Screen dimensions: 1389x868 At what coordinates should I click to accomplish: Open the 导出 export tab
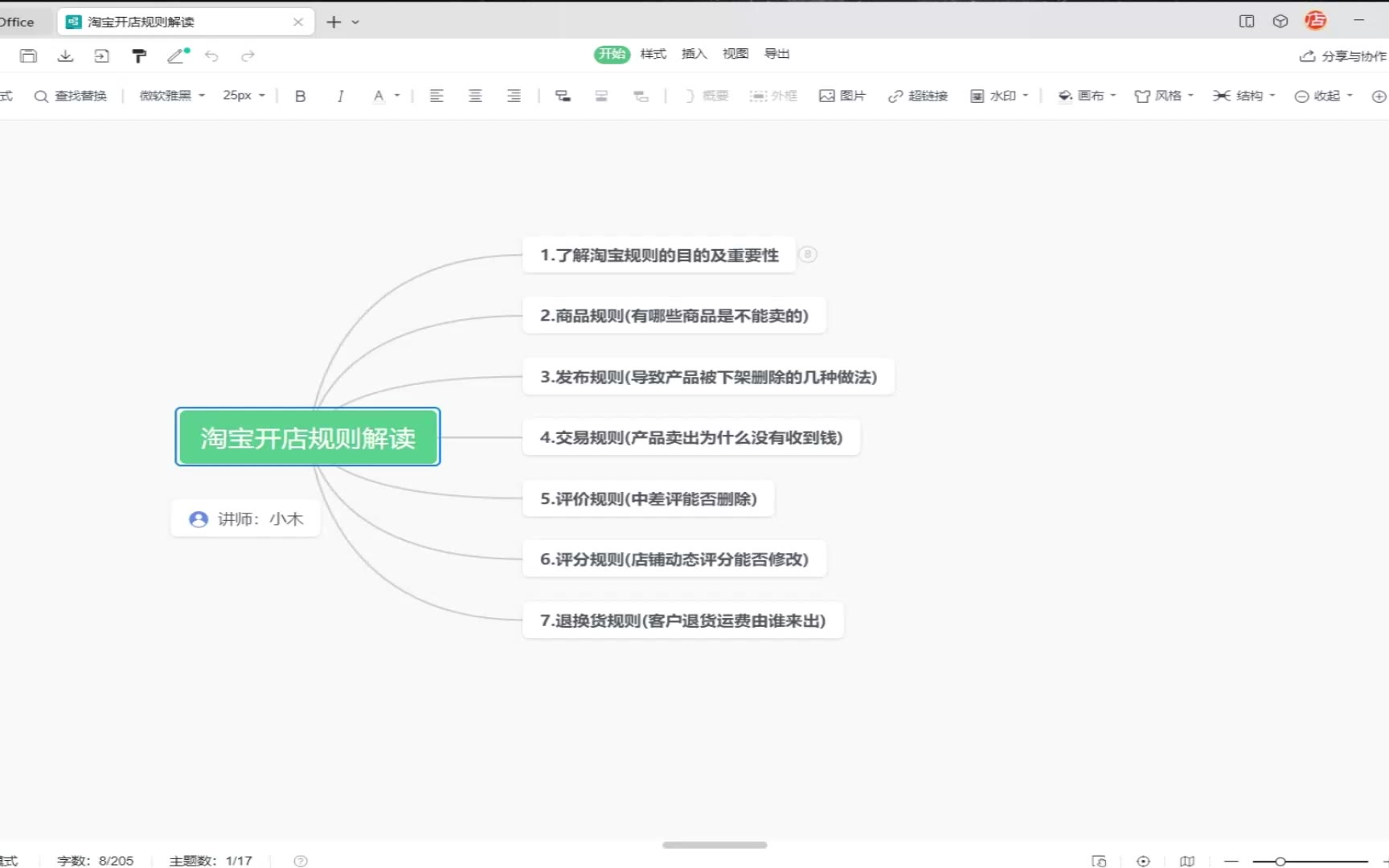point(776,54)
